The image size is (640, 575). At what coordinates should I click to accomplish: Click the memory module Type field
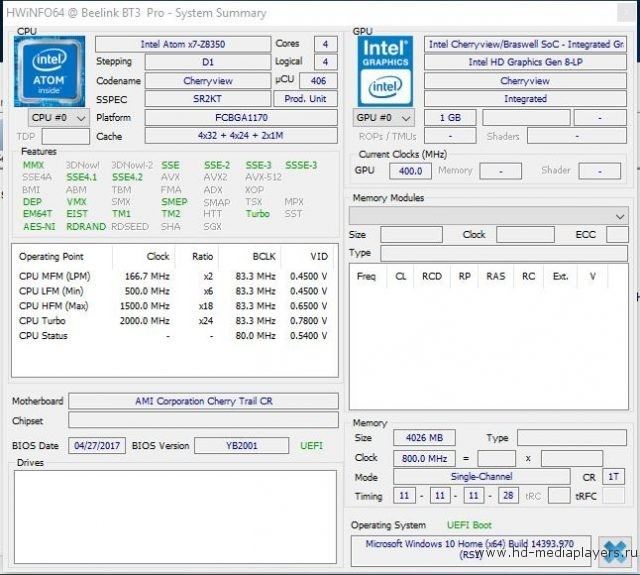coord(504,253)
